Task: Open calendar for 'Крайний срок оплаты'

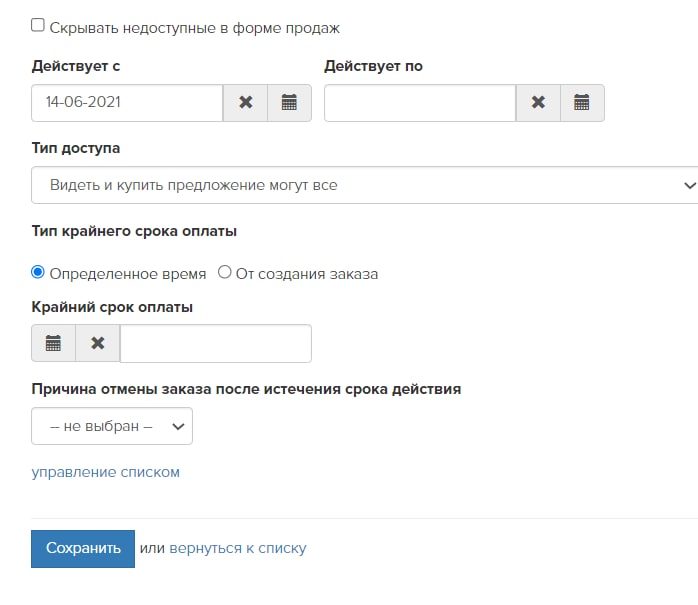Action: (x=53, y=343)
